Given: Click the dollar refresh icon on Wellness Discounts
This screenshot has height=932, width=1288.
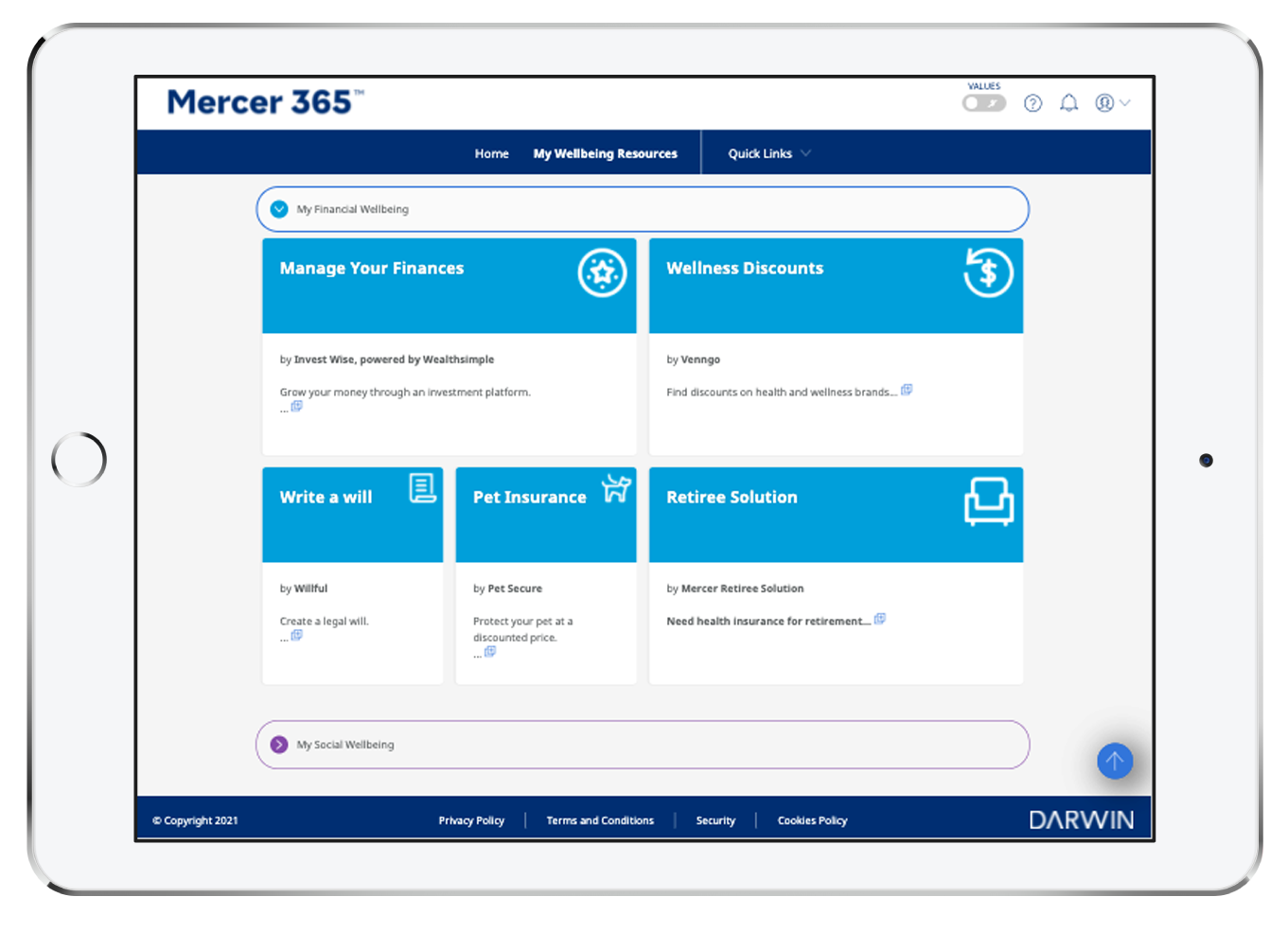Looking at the screenshot, I should (988, 273).
